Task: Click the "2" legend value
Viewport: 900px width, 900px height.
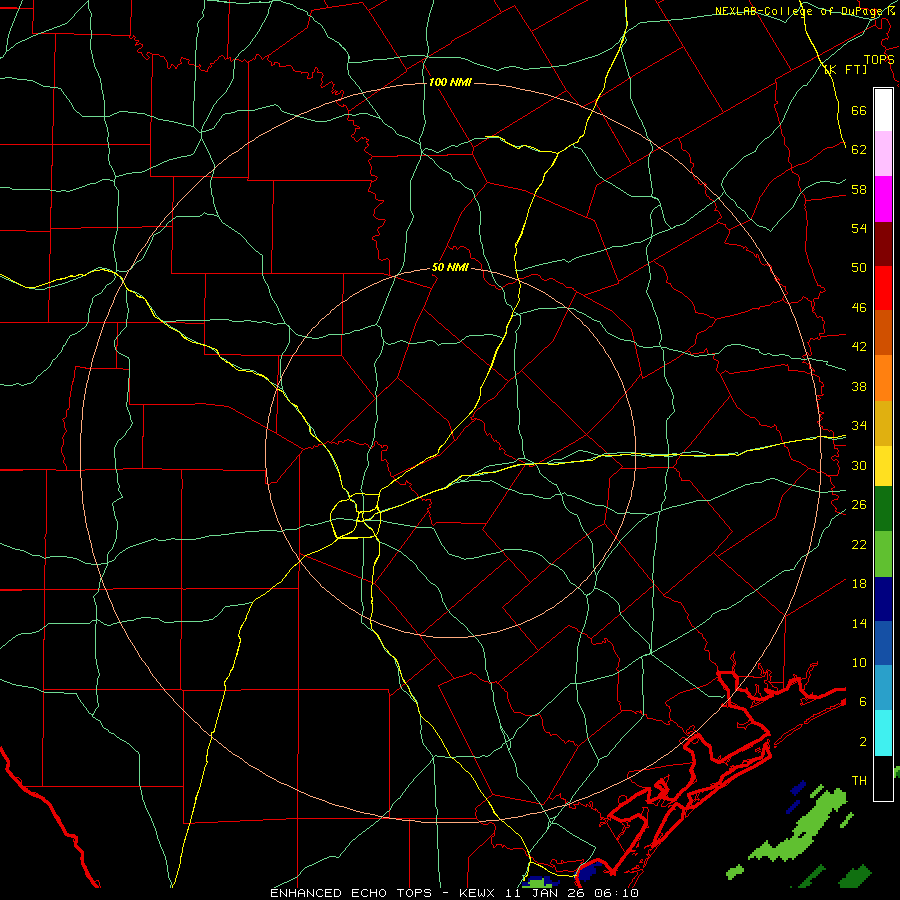Action: coord(863,742)
